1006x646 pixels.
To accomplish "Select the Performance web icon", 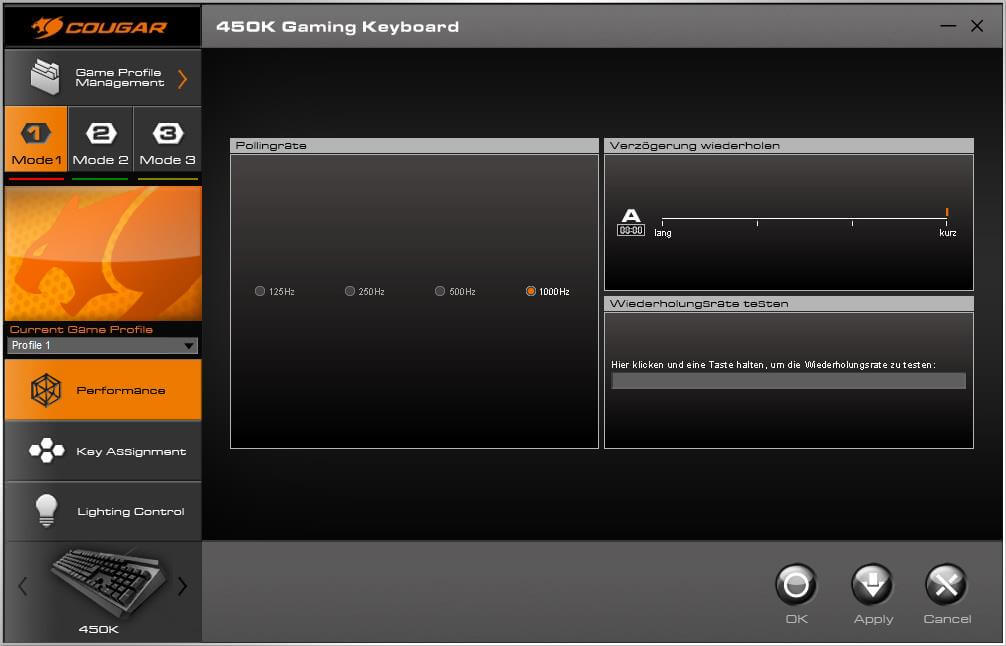I will coord(46,390).
